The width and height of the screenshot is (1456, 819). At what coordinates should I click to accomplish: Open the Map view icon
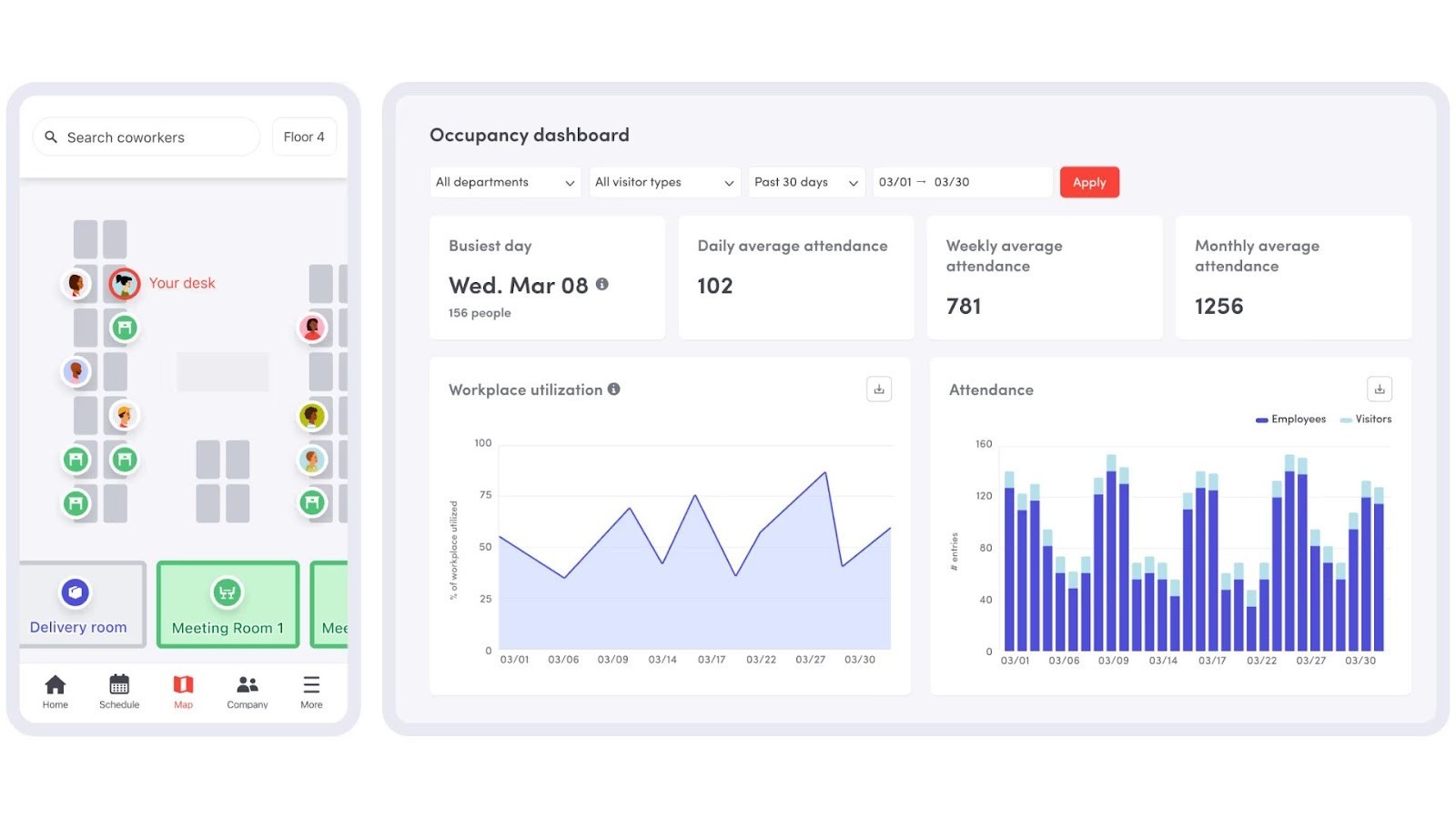pos(183,690)
